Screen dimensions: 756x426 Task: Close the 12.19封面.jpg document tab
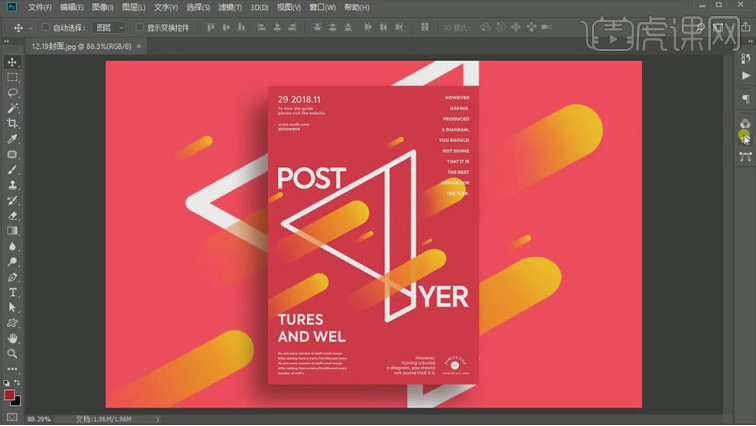pyautogui.click(x=139, y=46)
